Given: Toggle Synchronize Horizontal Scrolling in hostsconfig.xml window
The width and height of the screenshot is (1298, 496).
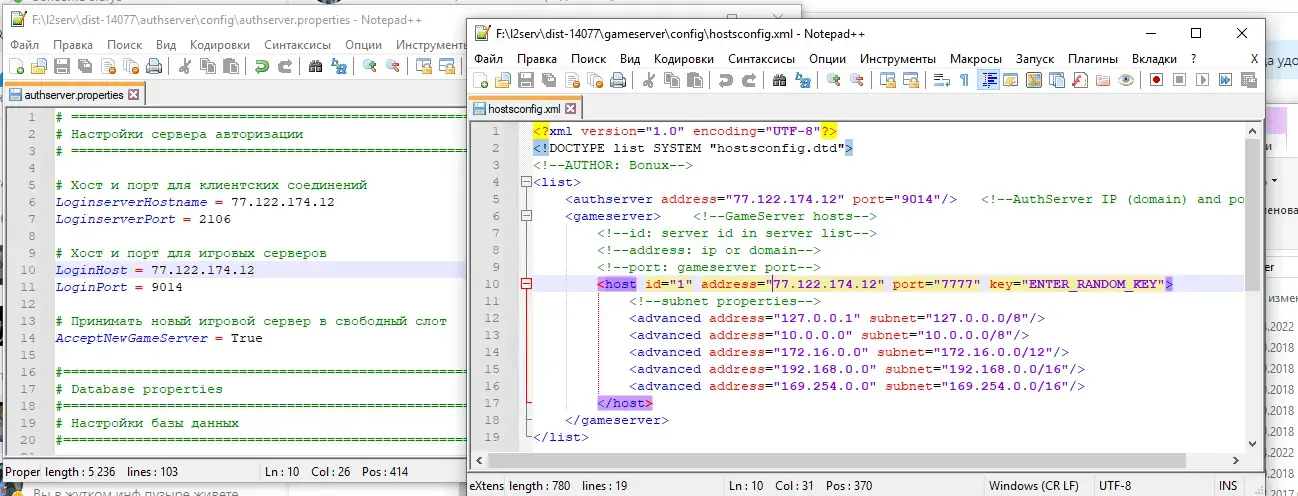Looking at the screenshot, I should (x=911, y=80).
